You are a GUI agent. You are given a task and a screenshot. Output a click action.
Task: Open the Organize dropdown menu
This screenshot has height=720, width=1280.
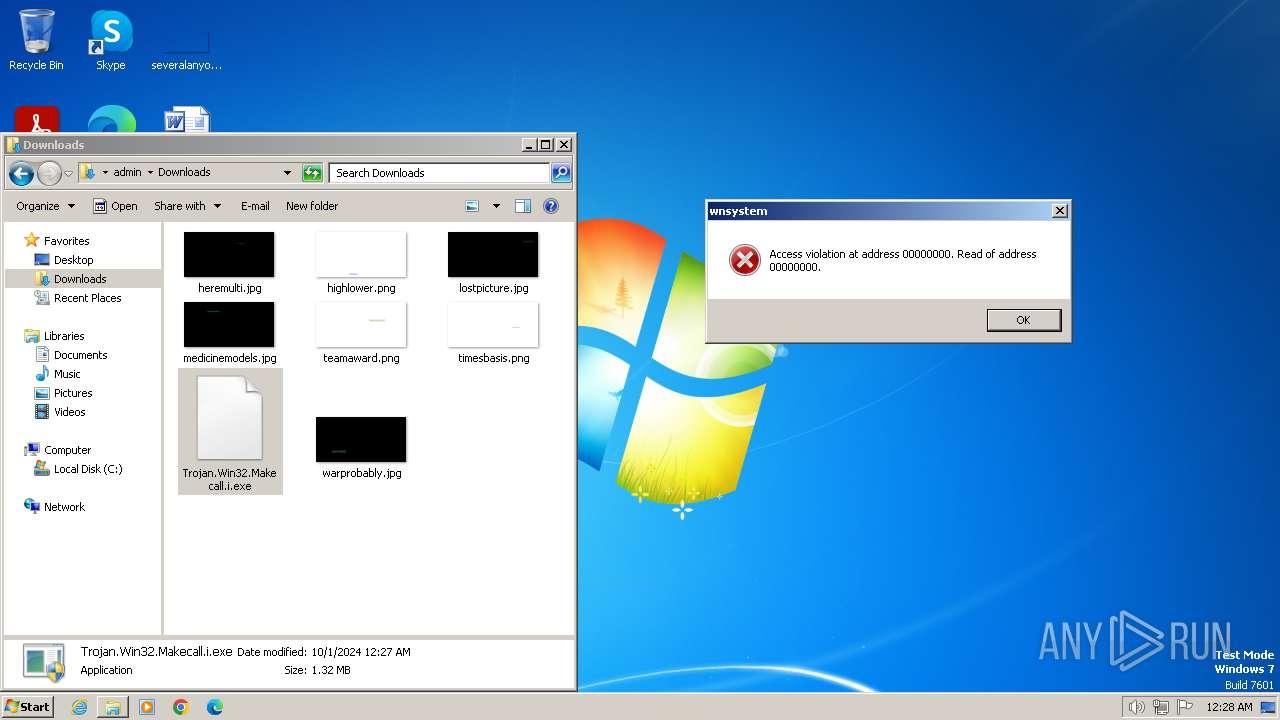click(x=45, y=206)
